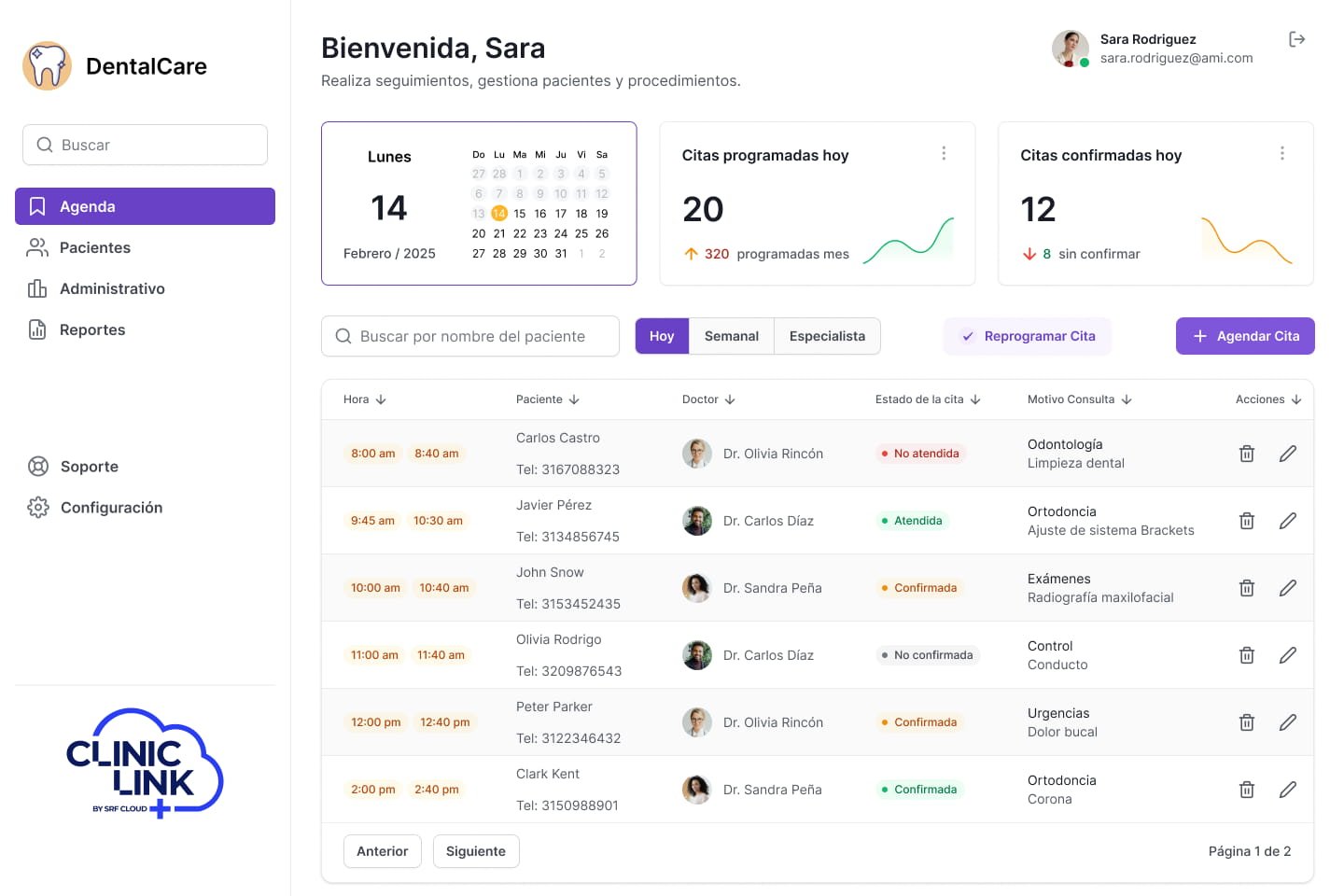Go to Pacientes in the sidebar
1344x896 pixels.
click(x=94, y=247)
